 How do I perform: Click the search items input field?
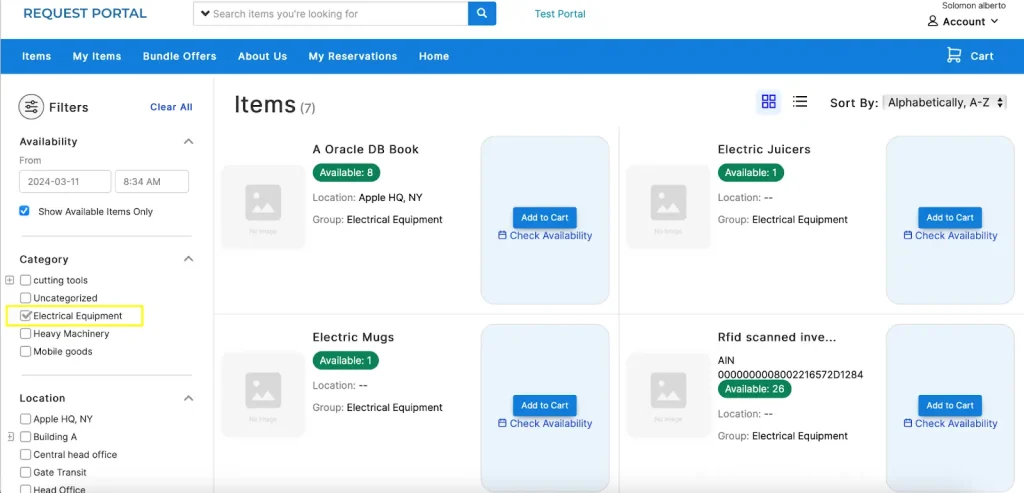tap(338, 14)
